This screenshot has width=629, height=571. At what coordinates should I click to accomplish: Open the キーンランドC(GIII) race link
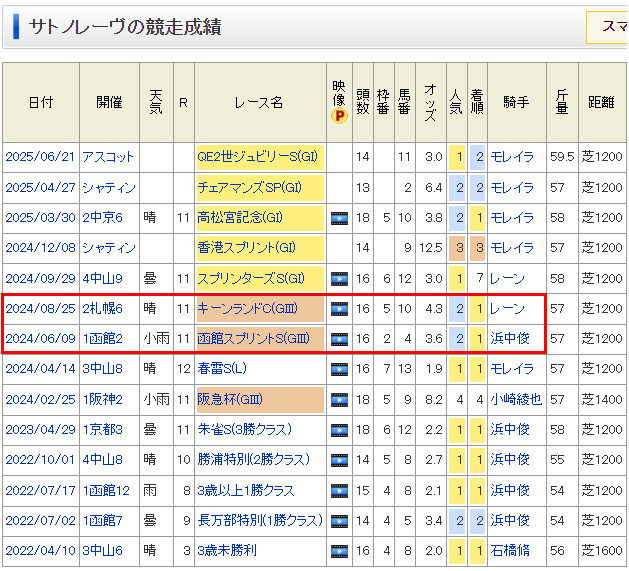click(x=248, y=308)
